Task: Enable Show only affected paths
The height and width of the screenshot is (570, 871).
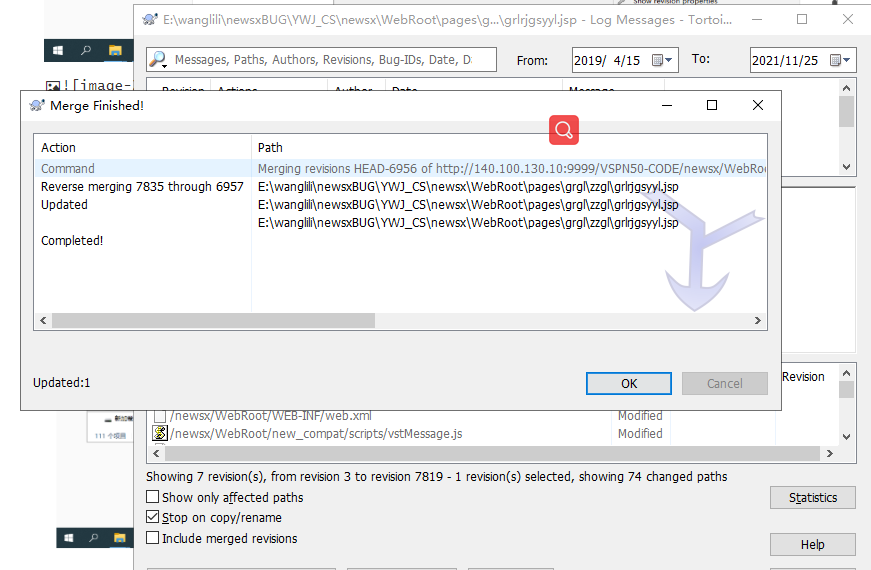Action: (x=152, y=497)
